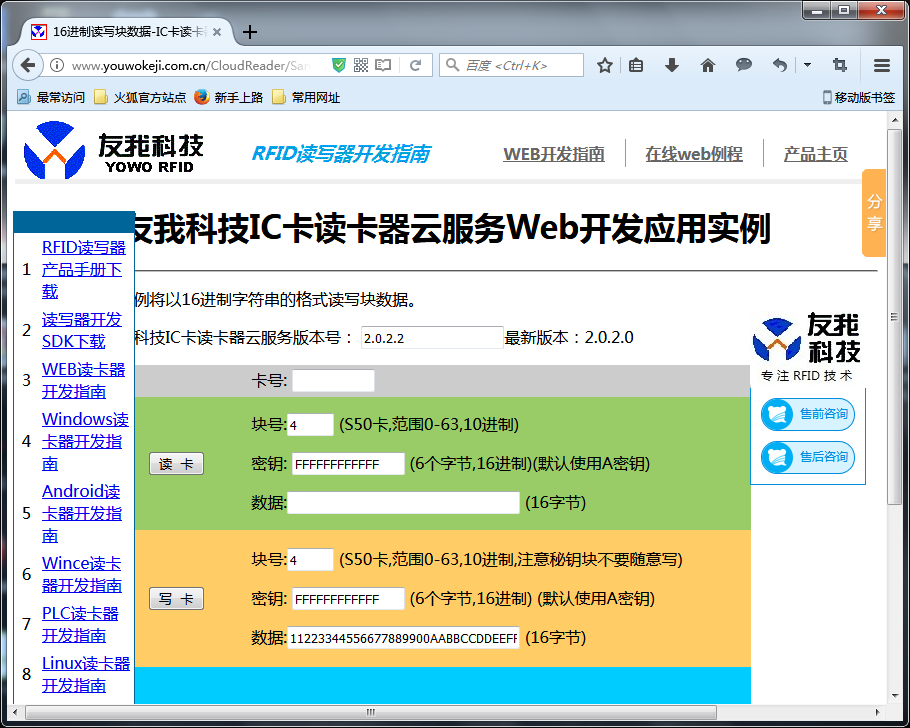Viewport: 910px width, 728px height.
Task: Bookmark the page using the star icon
Action: 604,64
